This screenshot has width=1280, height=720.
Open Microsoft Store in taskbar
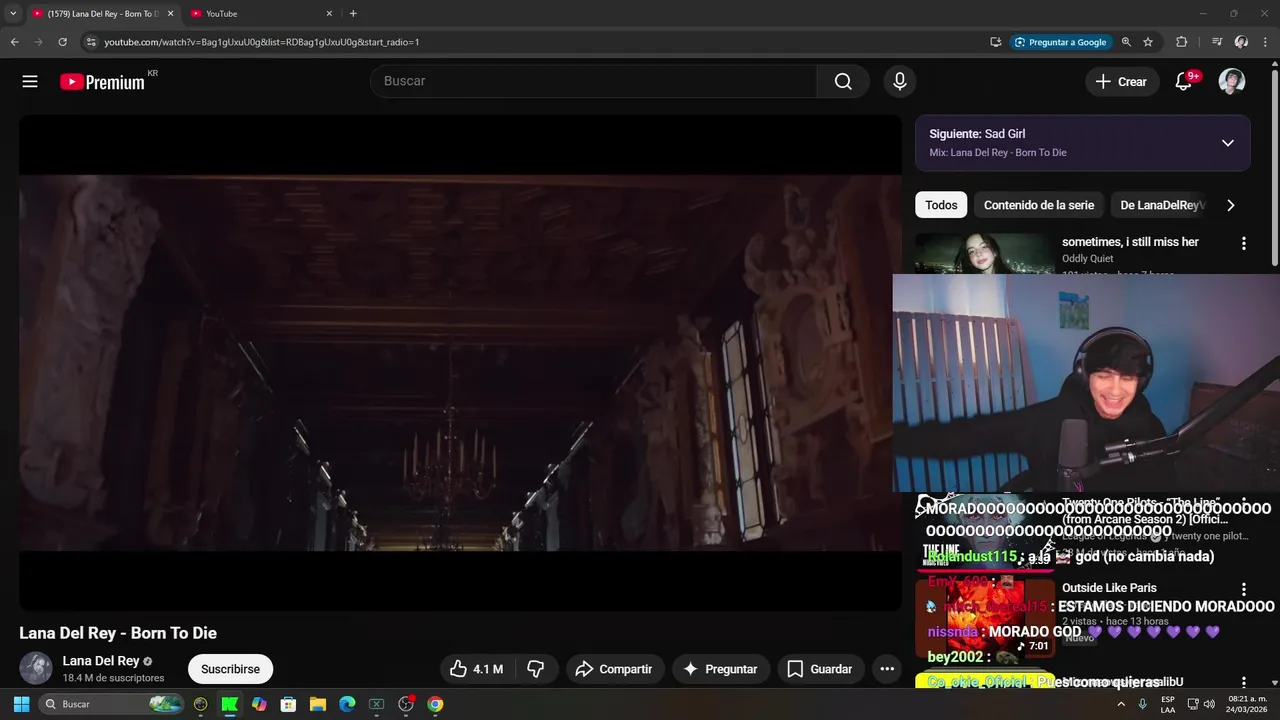coord(288,704)
